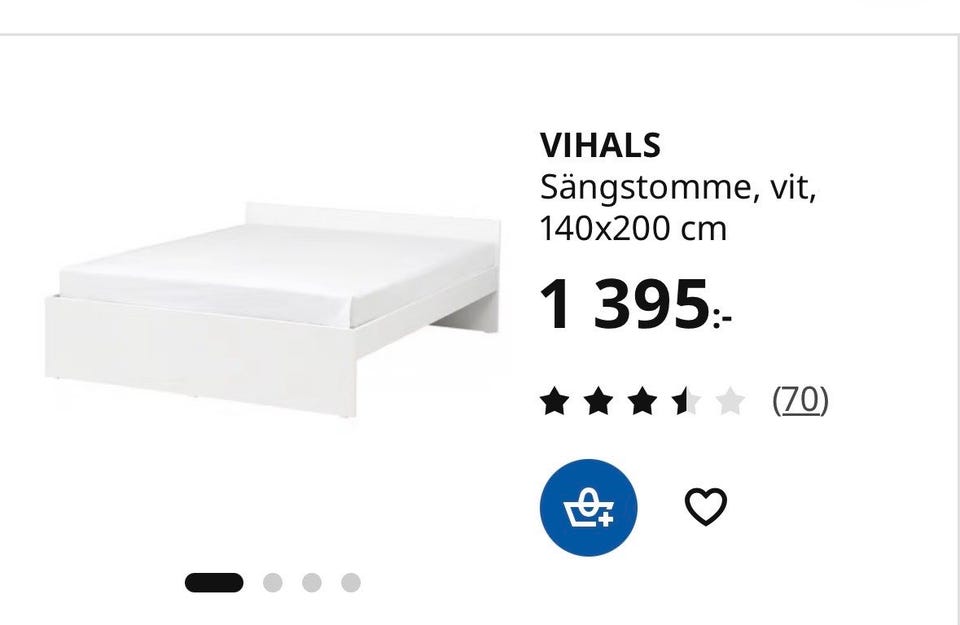The width and height of the screenshot is (960, 625).
Task: Switch to the second image carousel dot
Action: point(272,583)
